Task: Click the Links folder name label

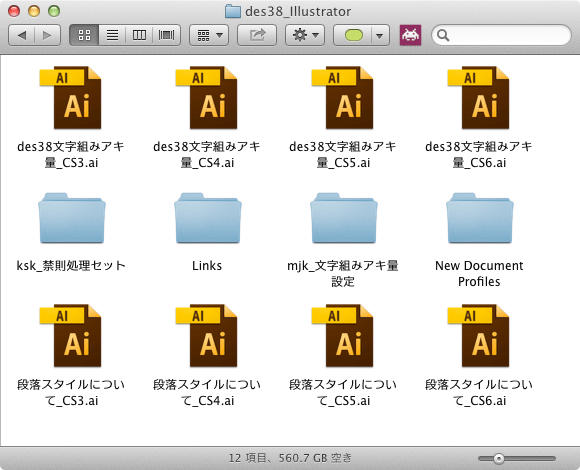Action: click(x=207, y=266)
